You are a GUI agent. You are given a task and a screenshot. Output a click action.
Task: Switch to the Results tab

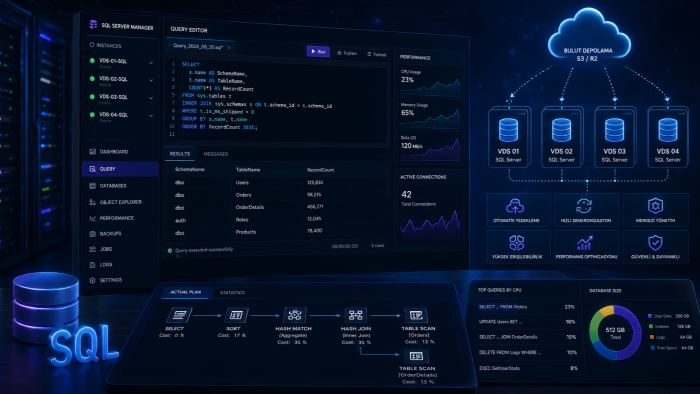(179, 153)
